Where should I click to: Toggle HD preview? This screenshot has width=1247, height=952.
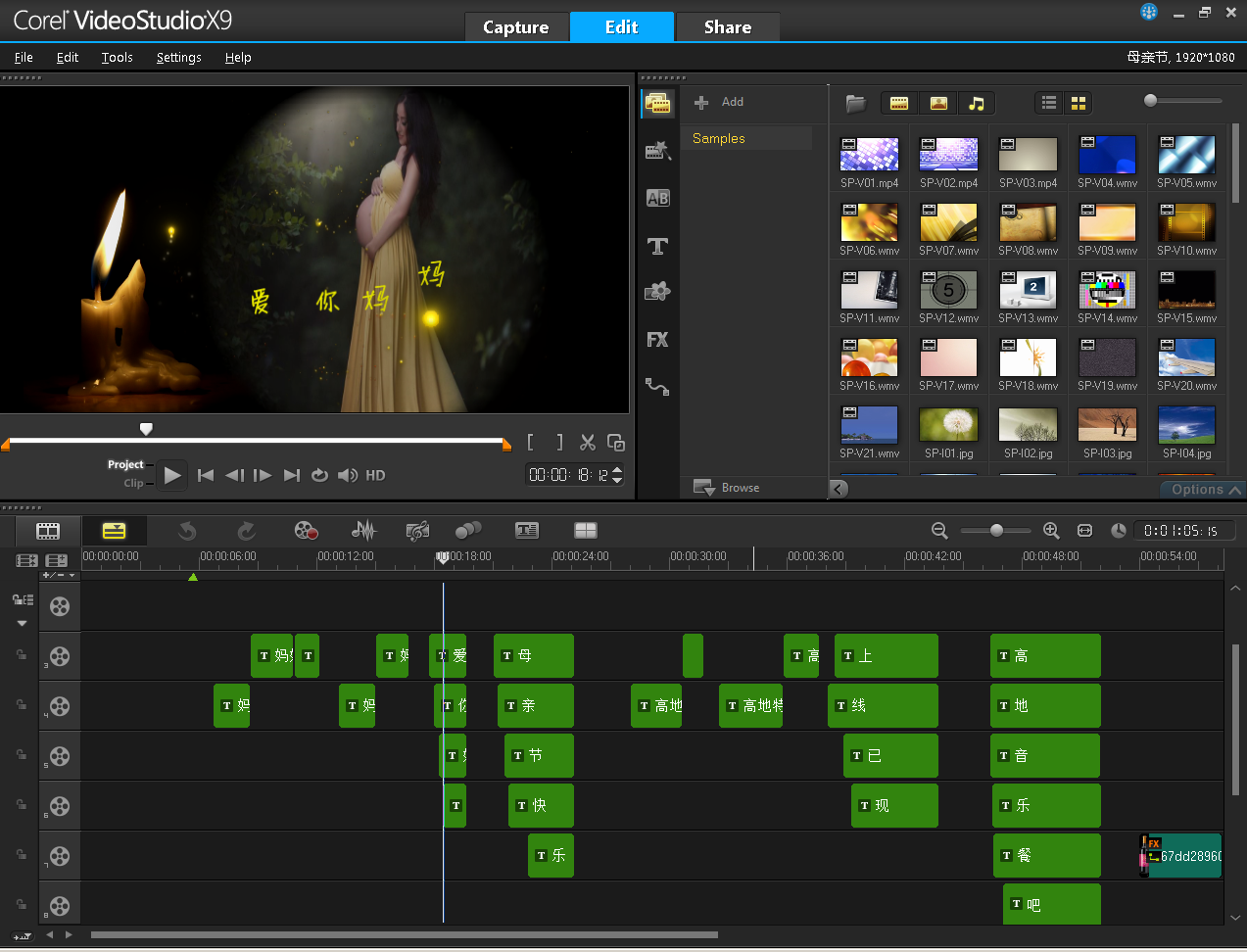(x=375, y=476)
